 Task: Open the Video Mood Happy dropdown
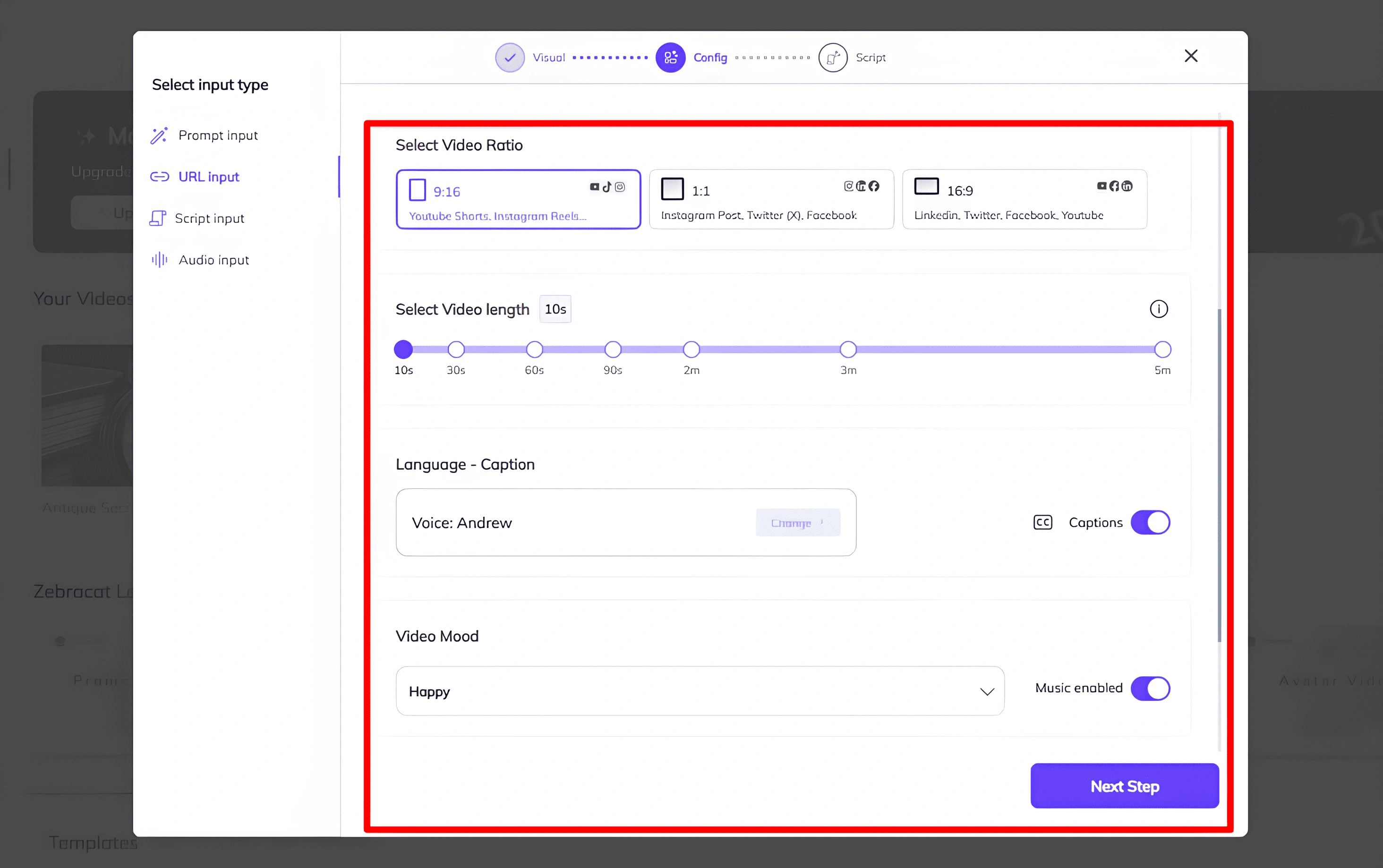tap(700, 690)
